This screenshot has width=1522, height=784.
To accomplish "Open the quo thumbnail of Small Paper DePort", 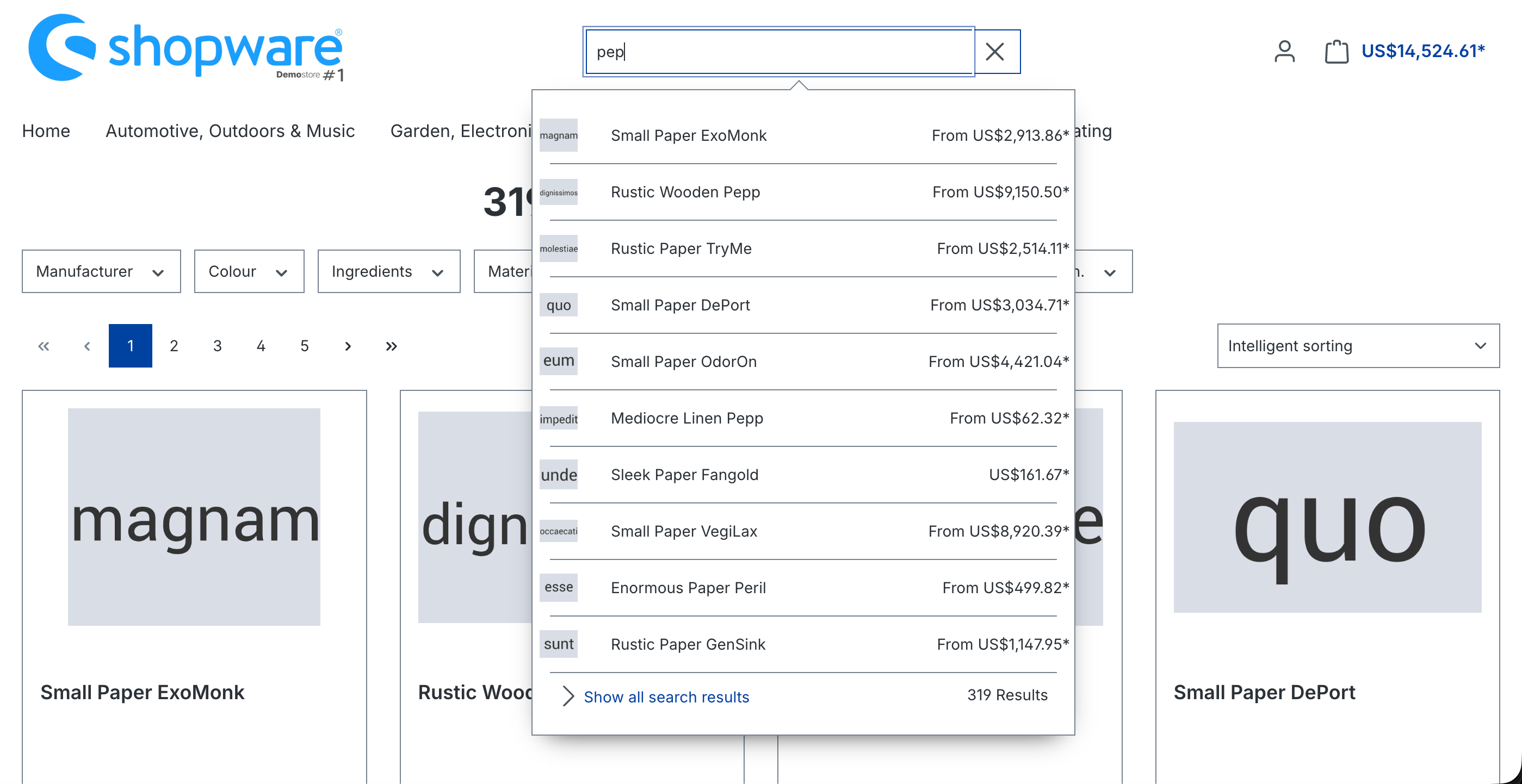I will (558, 305).
